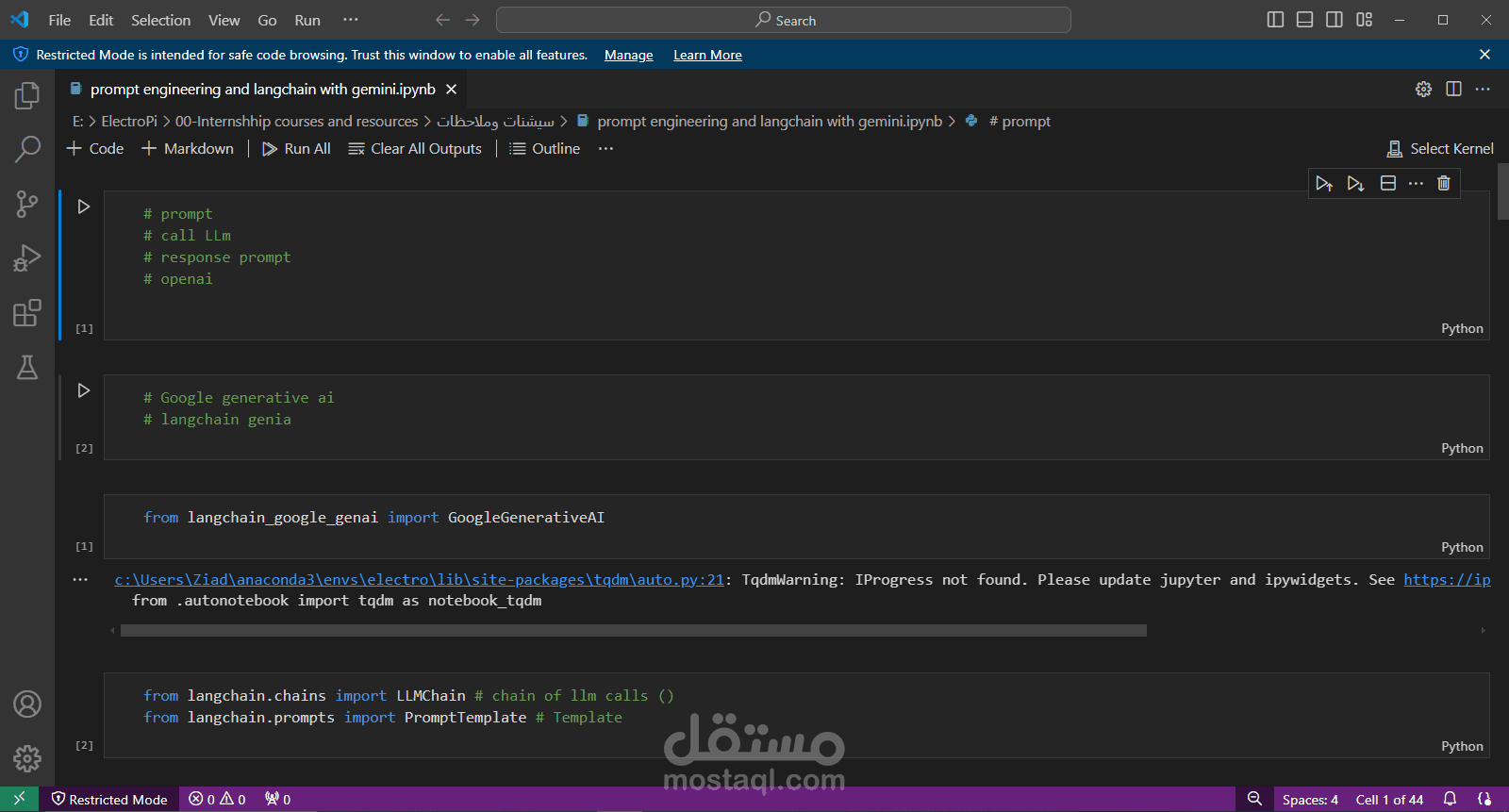Go forward using navigation arrow
1509x812 pixels.
[x=473, y=20]
